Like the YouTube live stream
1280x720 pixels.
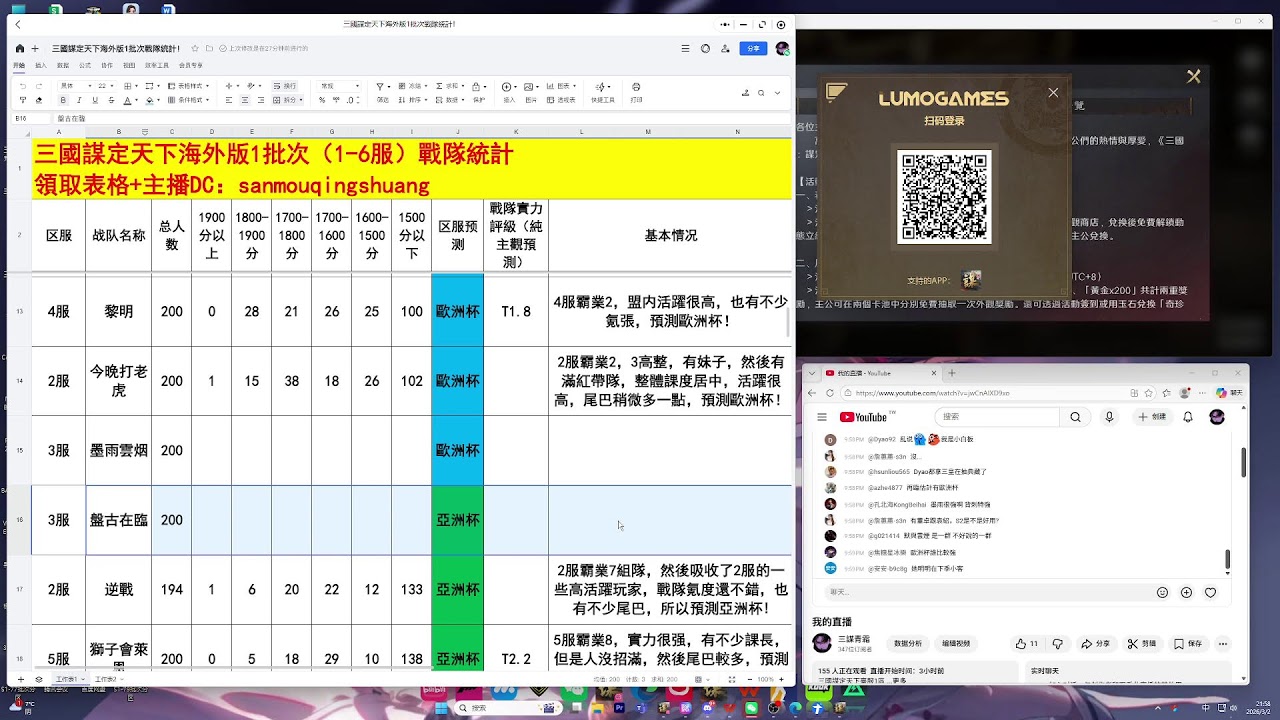[1025, 644]
